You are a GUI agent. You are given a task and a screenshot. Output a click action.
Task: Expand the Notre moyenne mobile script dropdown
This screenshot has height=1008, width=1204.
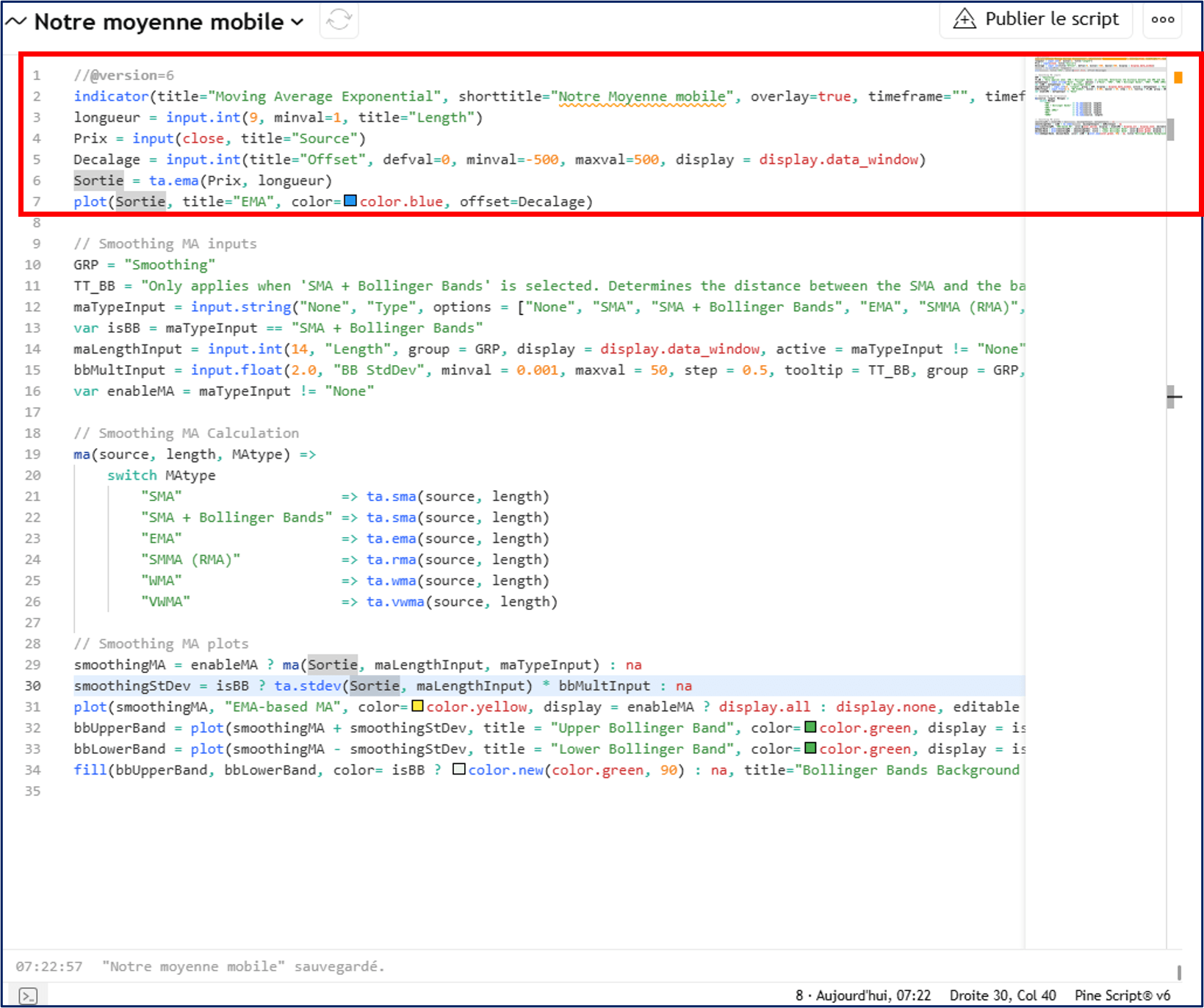tap(298, 22)
